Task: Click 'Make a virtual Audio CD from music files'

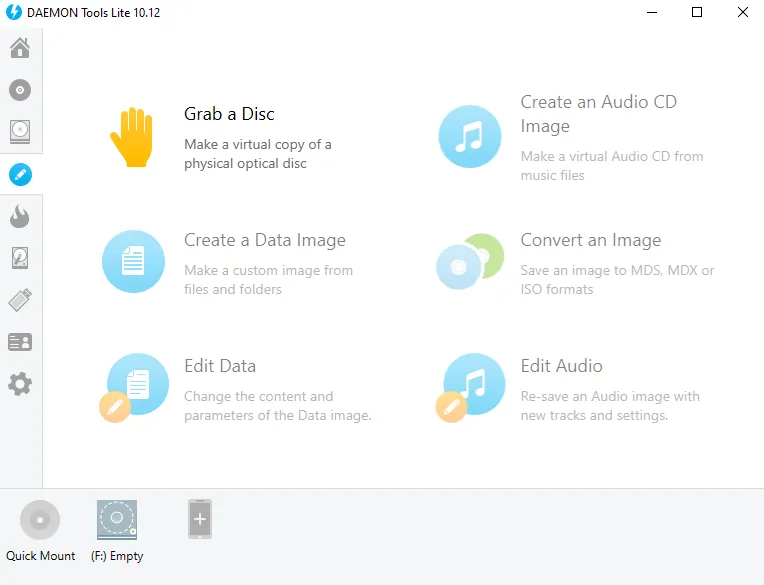Action: click(612, 166)
